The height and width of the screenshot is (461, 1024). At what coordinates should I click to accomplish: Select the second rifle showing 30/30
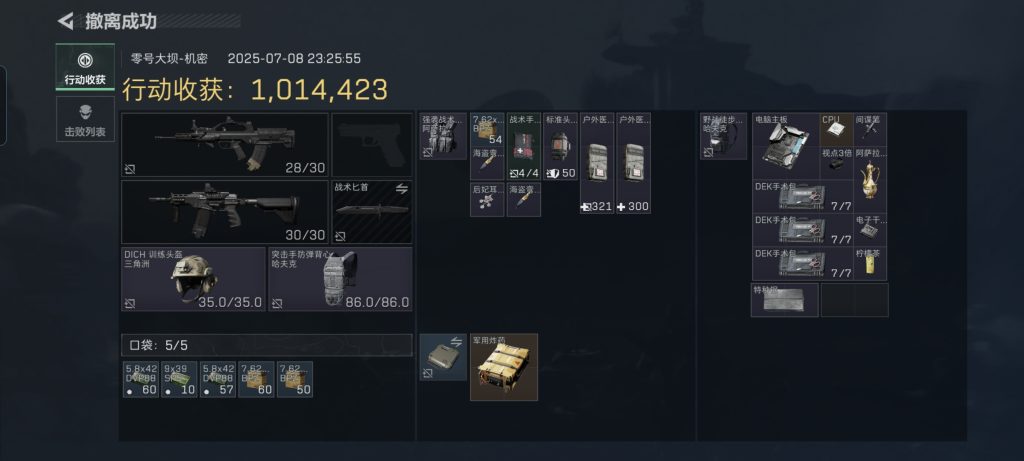pyautogui.click(x=225, y=212)
